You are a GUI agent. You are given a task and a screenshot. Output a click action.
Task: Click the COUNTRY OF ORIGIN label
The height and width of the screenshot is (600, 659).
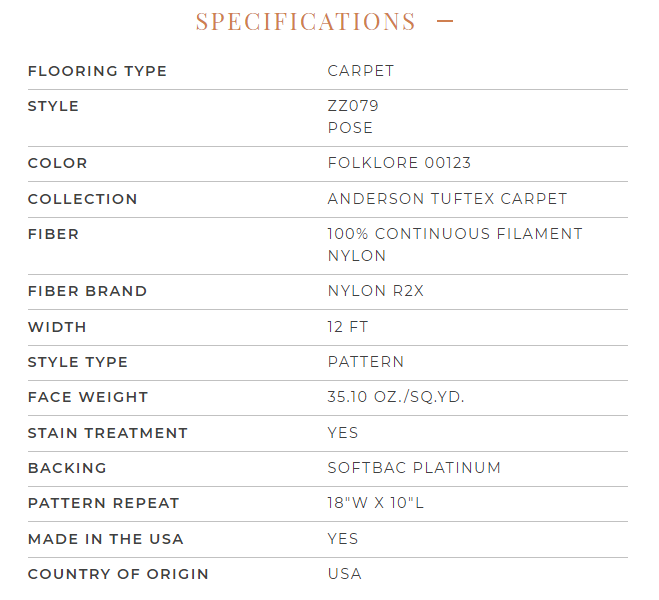[118, 574]
